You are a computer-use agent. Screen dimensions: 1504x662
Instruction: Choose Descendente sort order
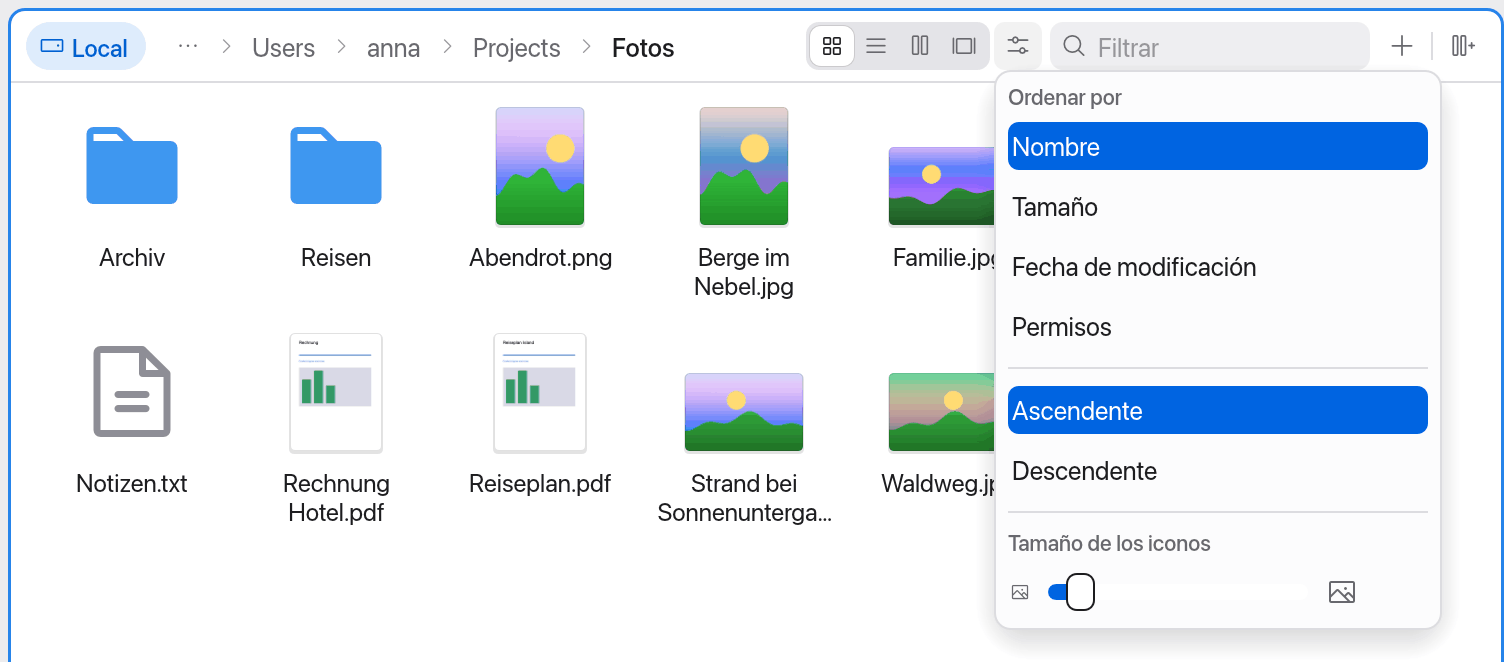1218,470
